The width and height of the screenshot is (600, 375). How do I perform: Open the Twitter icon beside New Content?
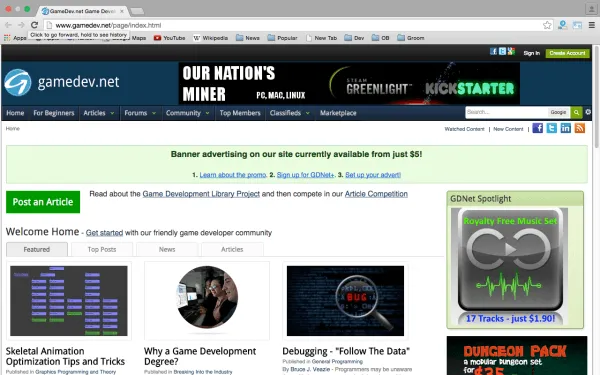pos(551,128)
